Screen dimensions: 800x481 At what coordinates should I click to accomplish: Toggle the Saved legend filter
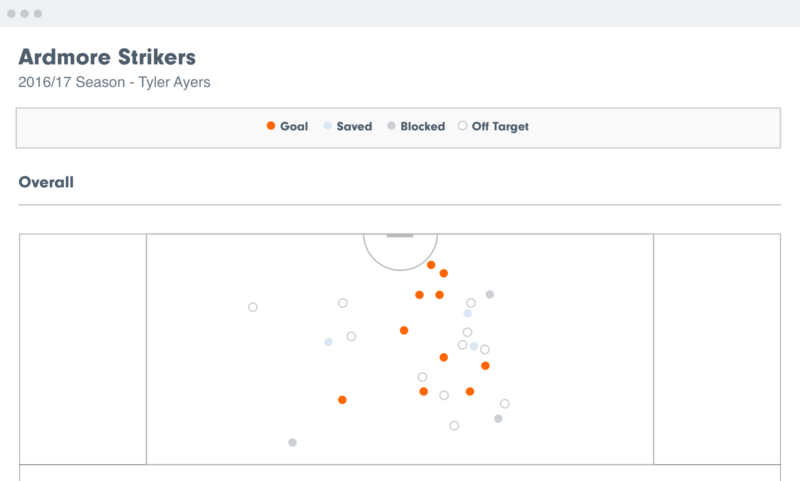(348, 126)
